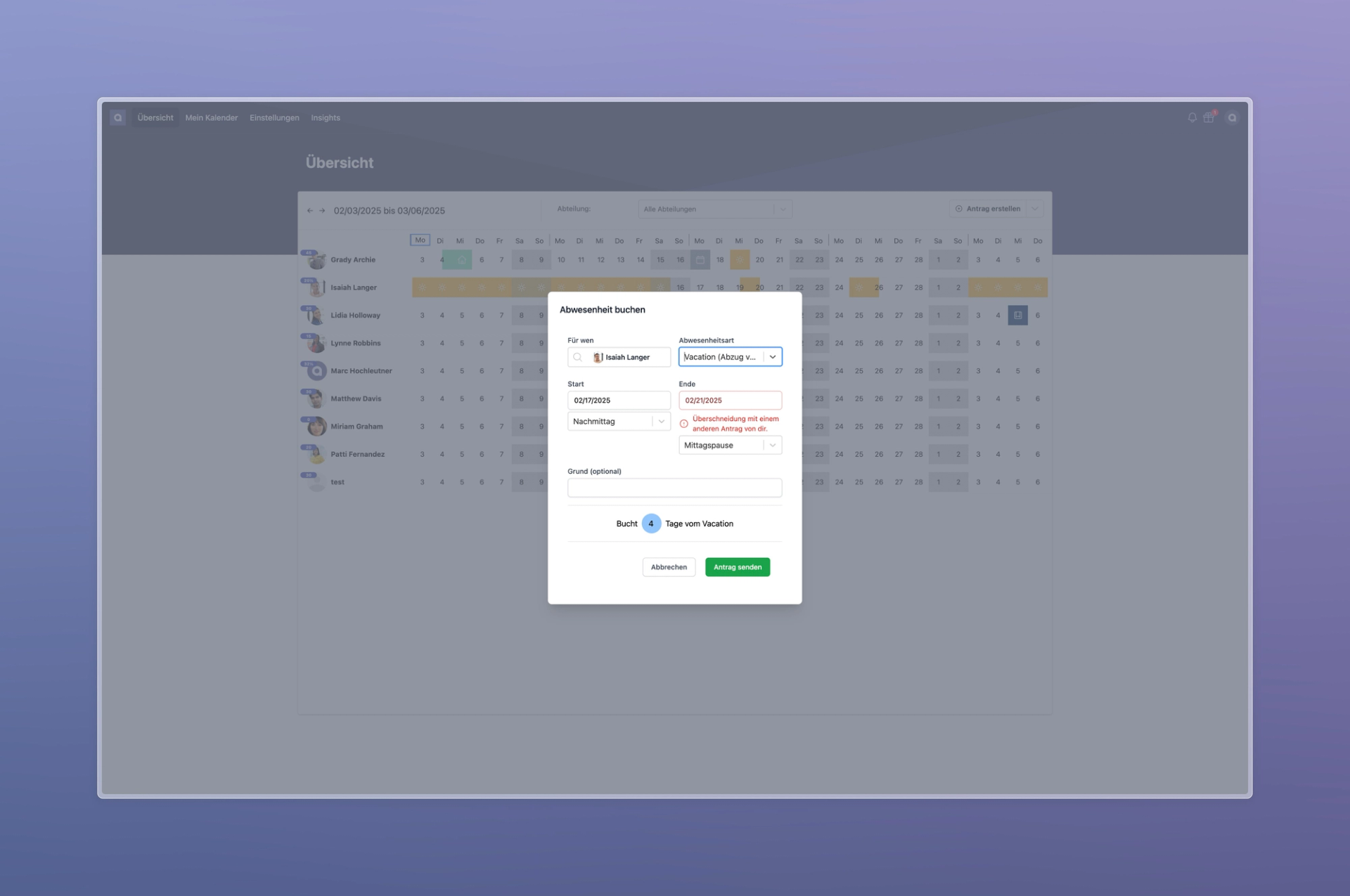Click the search icon in Für wen field
This screenshot has height=896, width=1350.
[x=578, y=357]
